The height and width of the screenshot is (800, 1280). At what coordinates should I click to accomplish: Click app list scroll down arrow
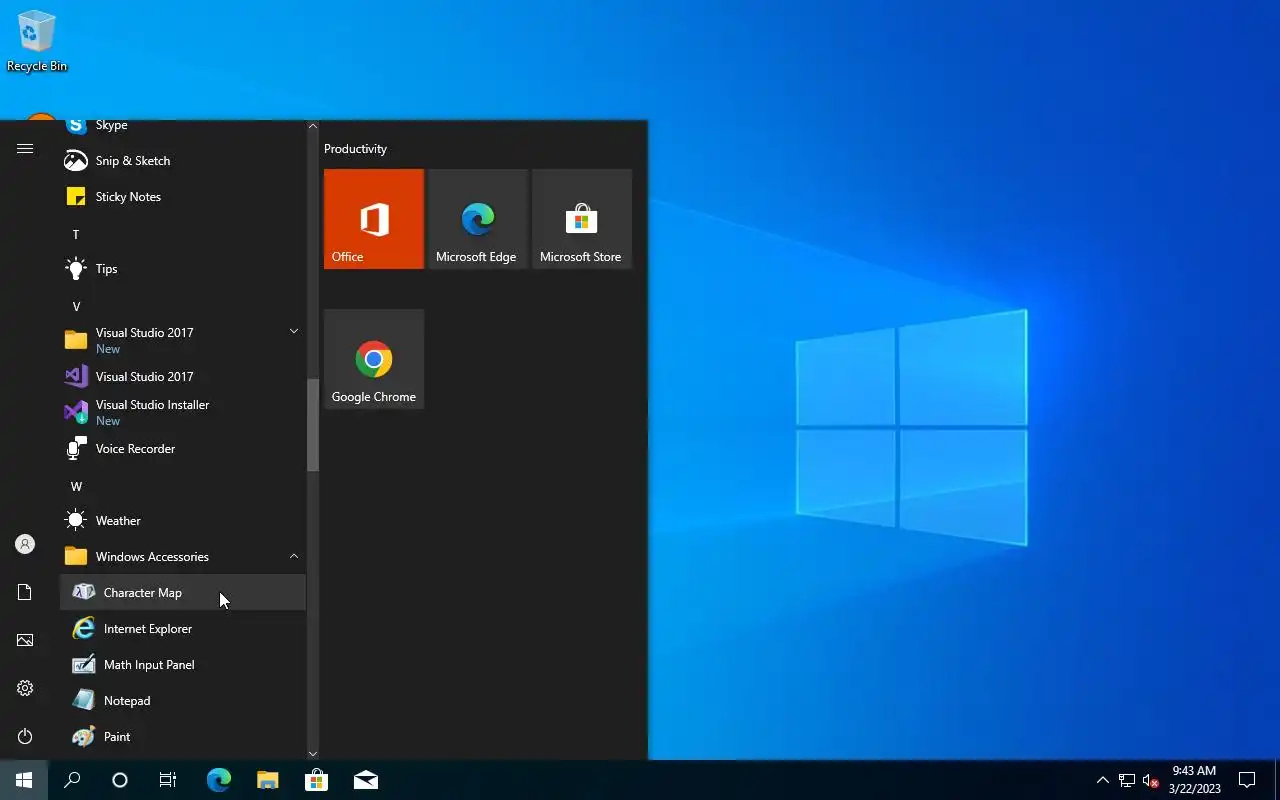click(313, 754)
